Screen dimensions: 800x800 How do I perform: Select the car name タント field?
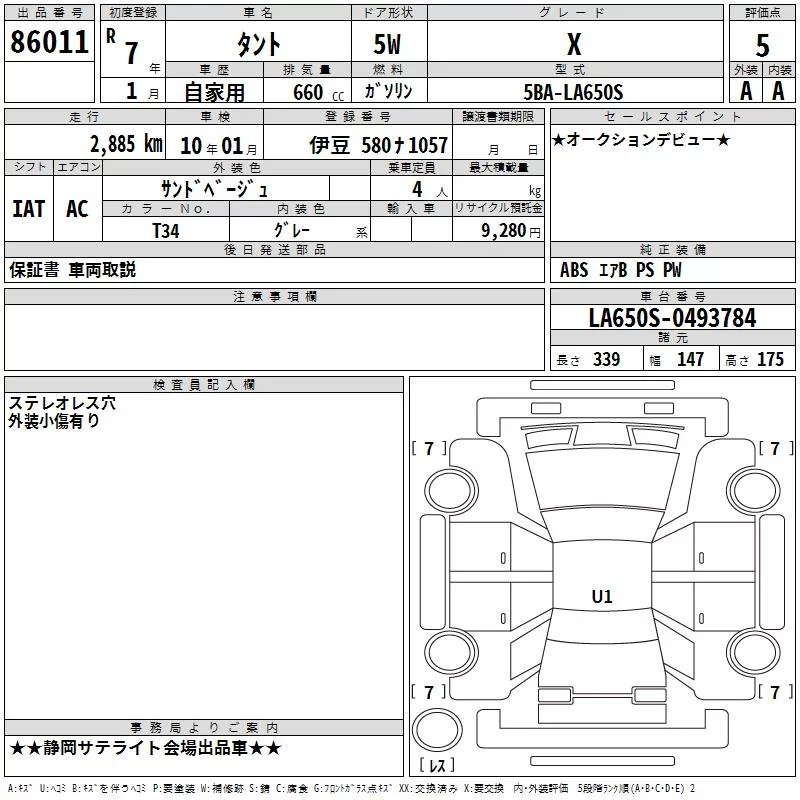point(257,45)
